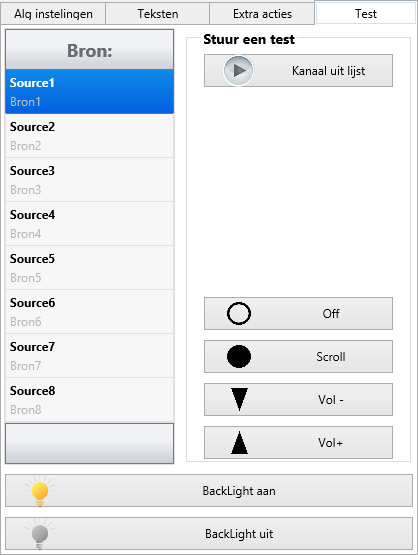Open the Alg instelingen tab
Viewport: 418px width, 555px height.
coord(53,14)
